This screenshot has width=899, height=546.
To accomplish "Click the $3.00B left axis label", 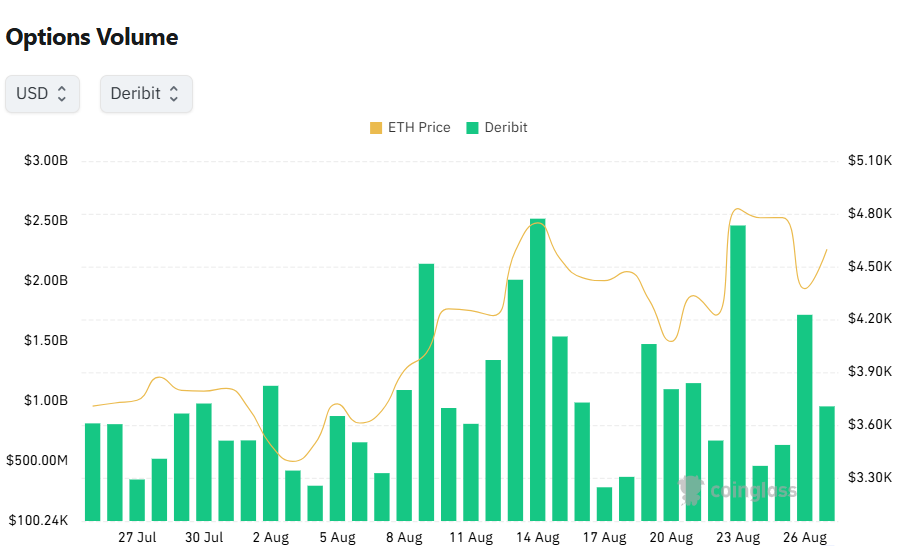I will coord(46,161).
